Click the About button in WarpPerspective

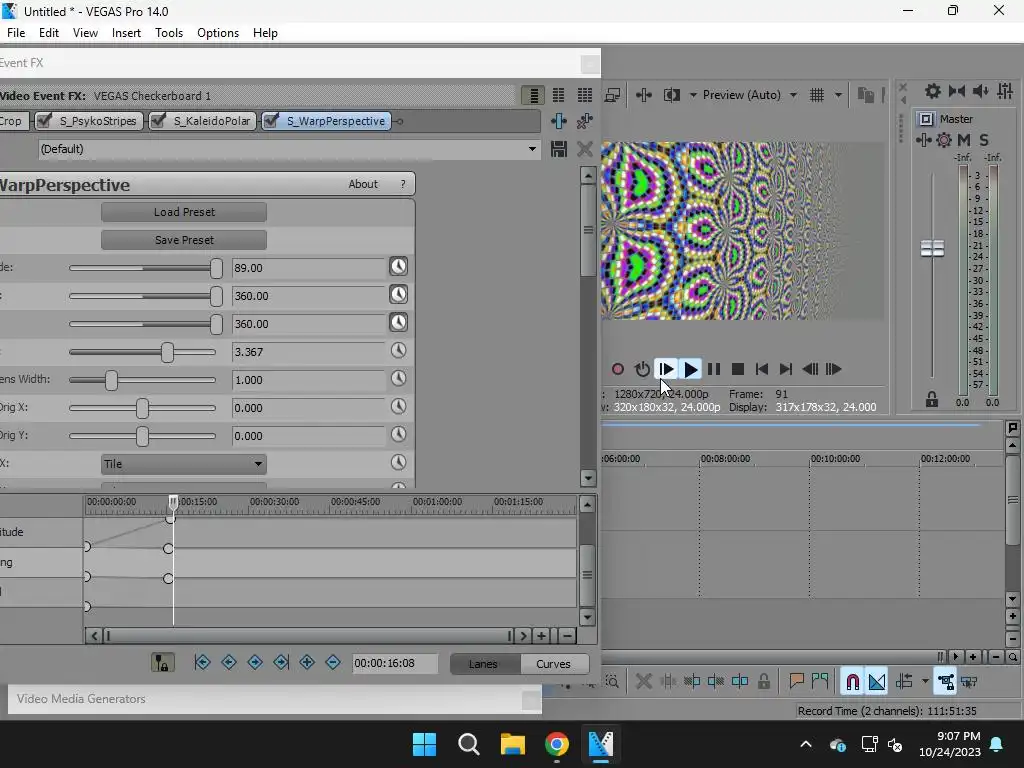[x=362, y=184]
